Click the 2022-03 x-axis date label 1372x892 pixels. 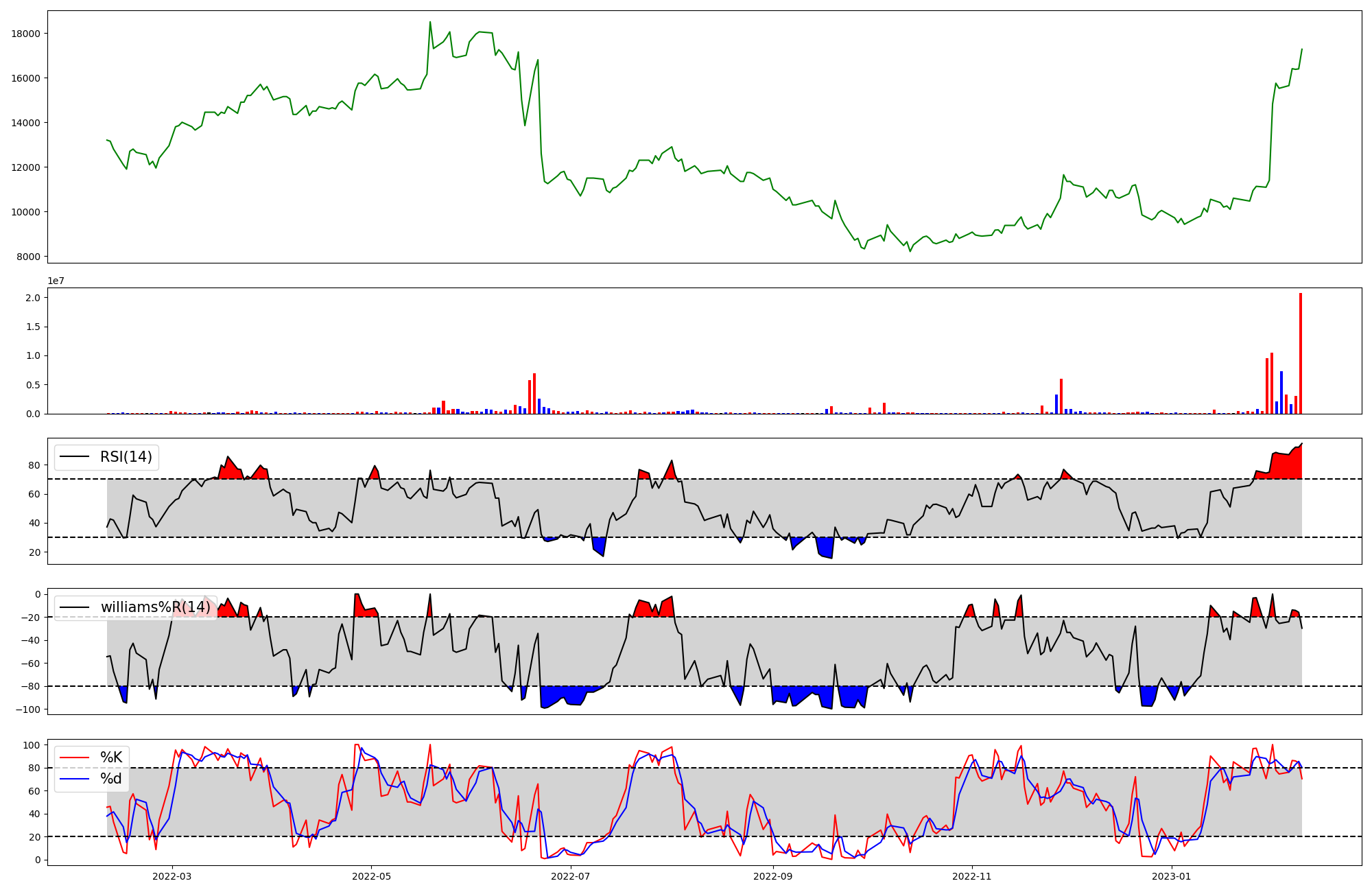click(172, 876)
